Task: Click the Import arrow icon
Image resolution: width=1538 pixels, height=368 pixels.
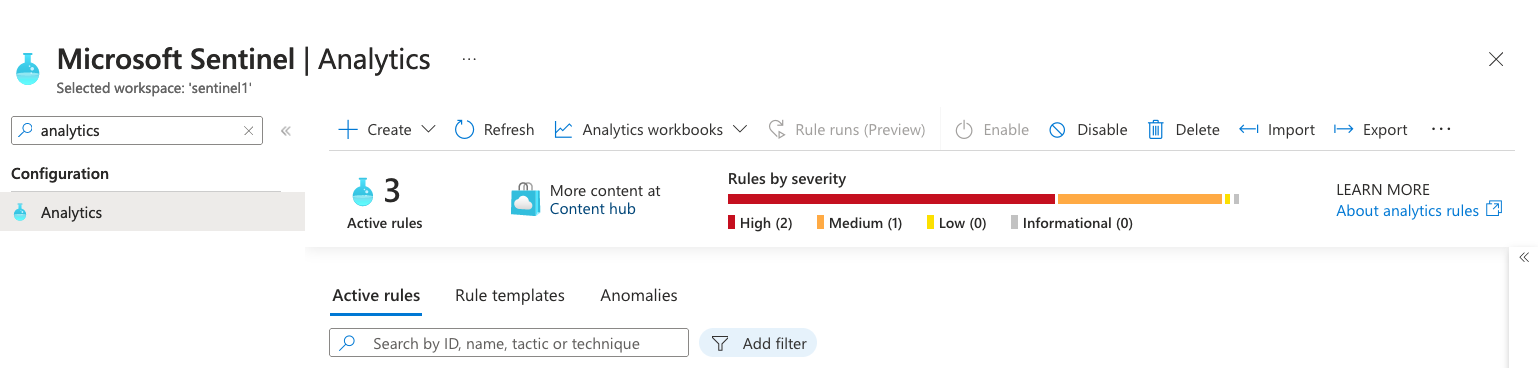Action: pyautogui.click(x=1248, y=130)
